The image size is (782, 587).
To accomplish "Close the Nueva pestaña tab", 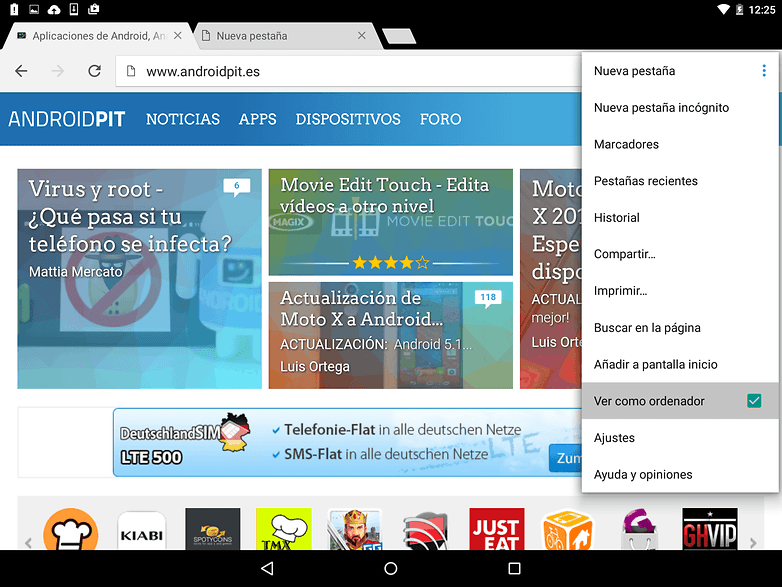I will point(362,36).
